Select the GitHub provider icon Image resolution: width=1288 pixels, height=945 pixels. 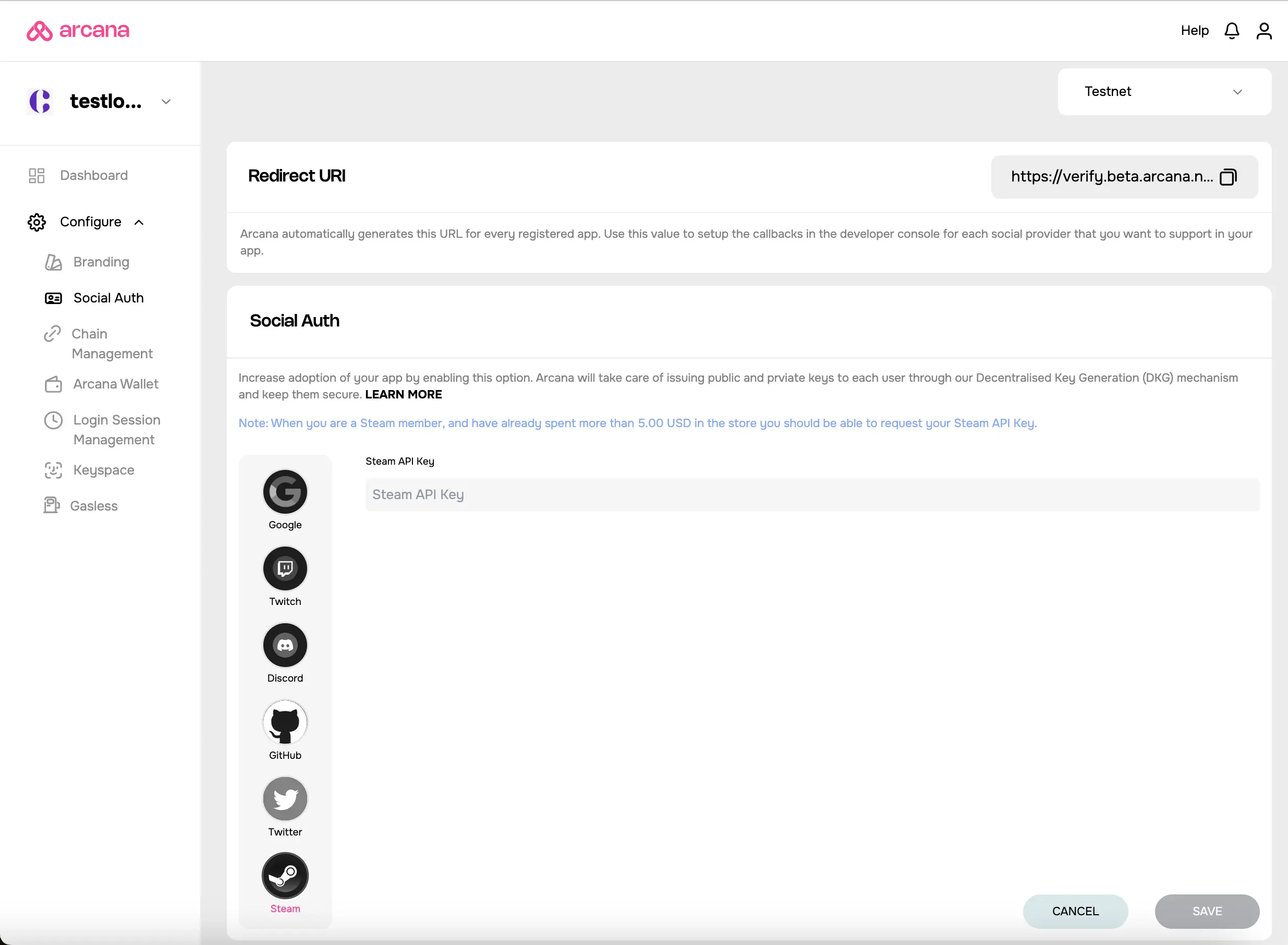(x=285, y=722)
